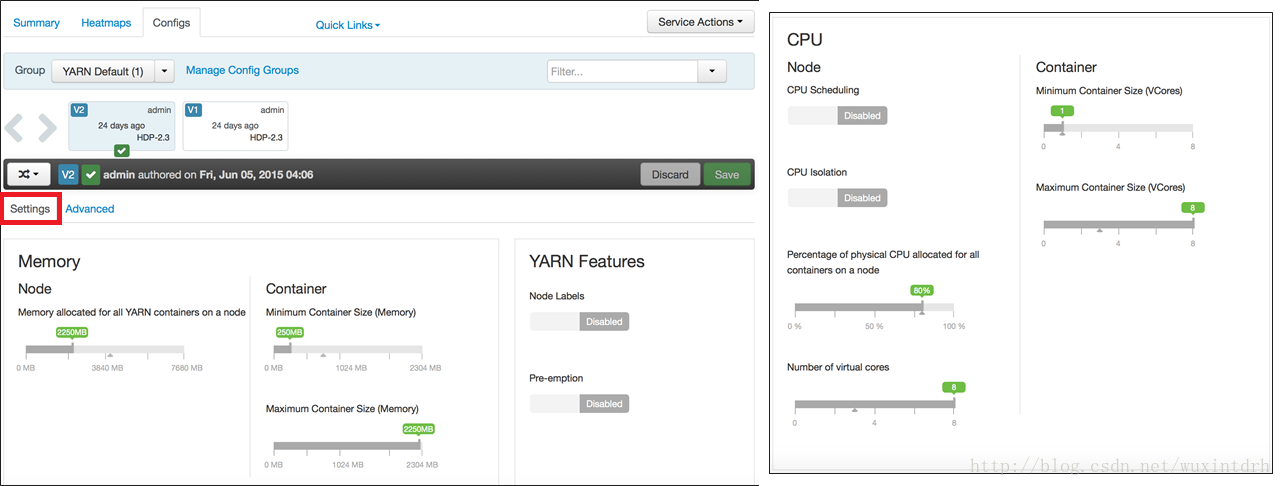Select the Configs tab
This screenshot has width=1281, height=486.
171,22
